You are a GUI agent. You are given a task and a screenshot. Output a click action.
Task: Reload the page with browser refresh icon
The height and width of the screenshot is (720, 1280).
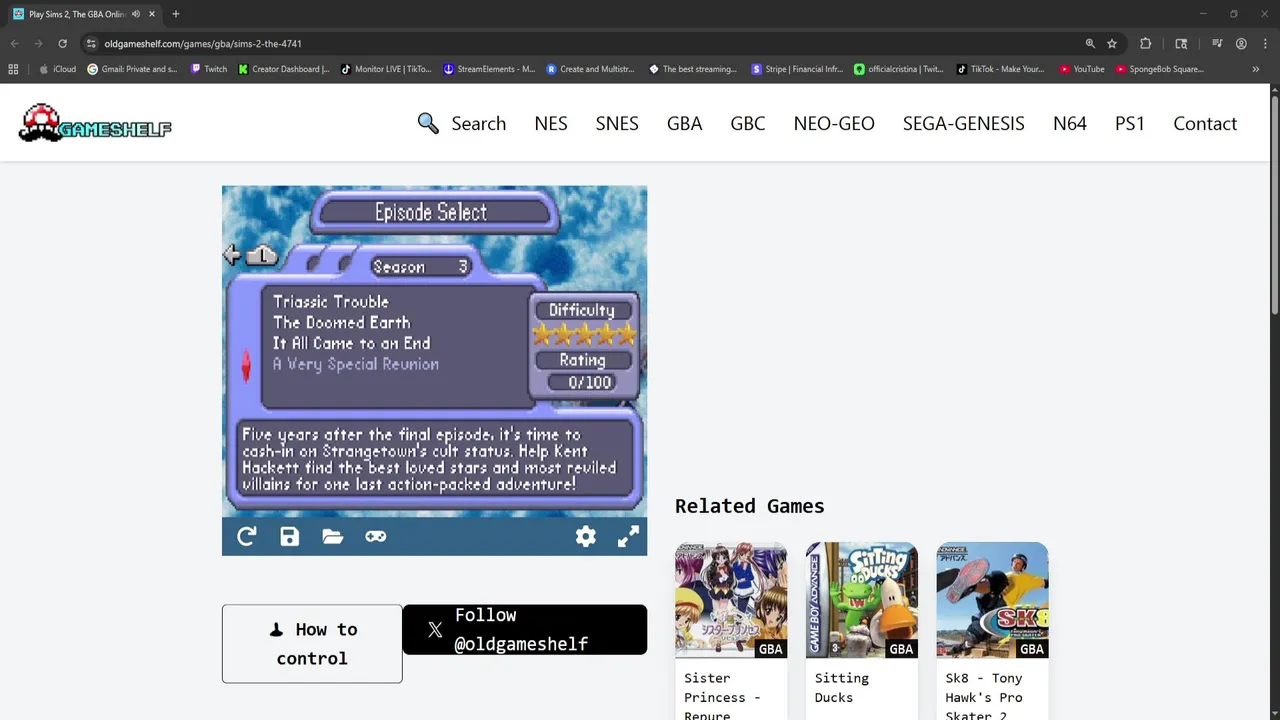coord(62,44)
